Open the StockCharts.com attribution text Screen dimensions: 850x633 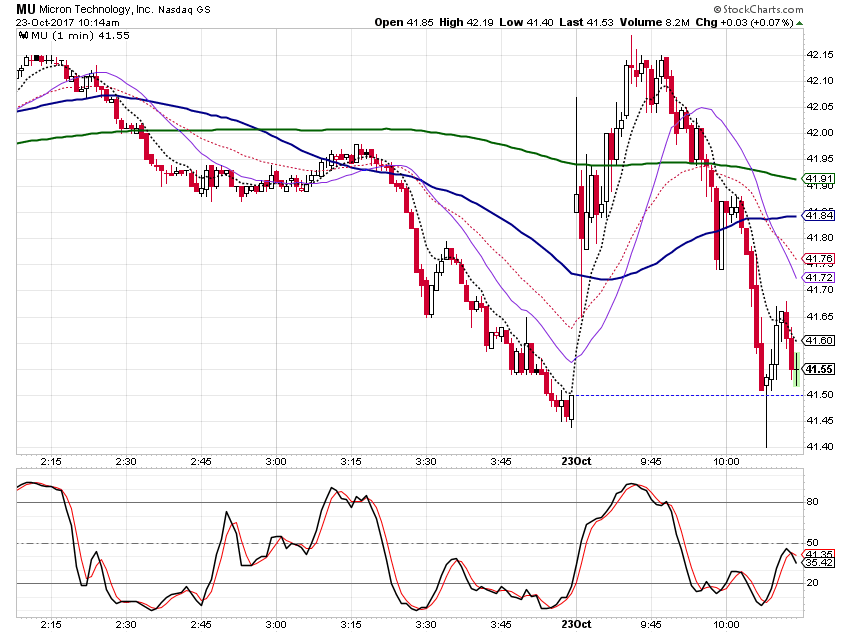tap(758, 9)
